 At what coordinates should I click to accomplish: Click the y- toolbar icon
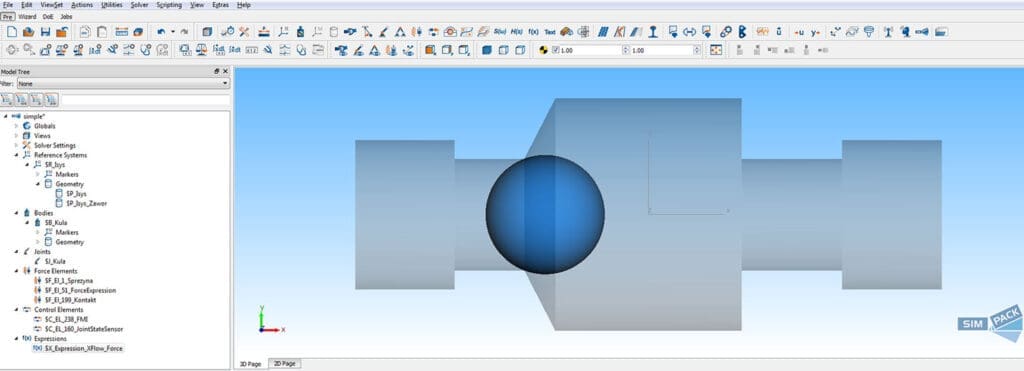click(816, 31)
